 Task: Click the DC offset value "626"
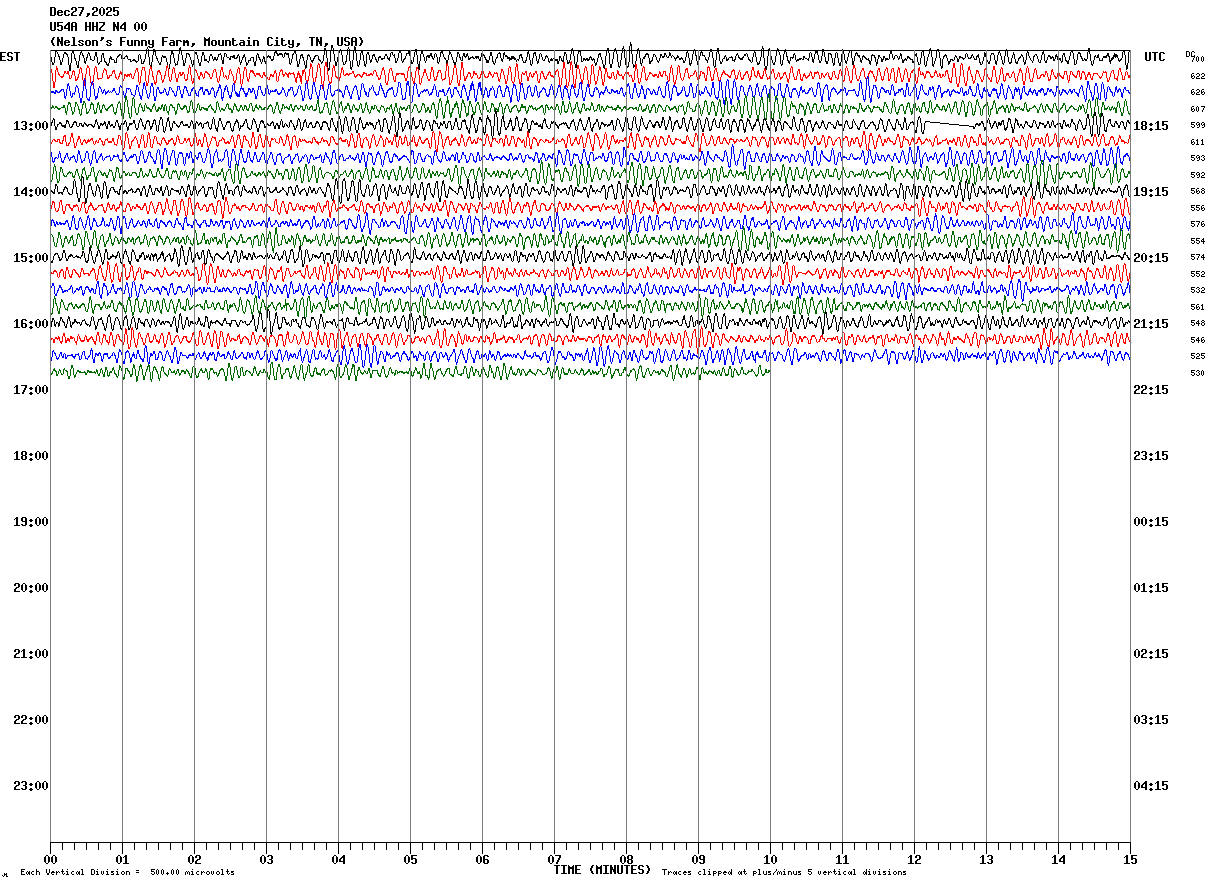point(1197,92)
